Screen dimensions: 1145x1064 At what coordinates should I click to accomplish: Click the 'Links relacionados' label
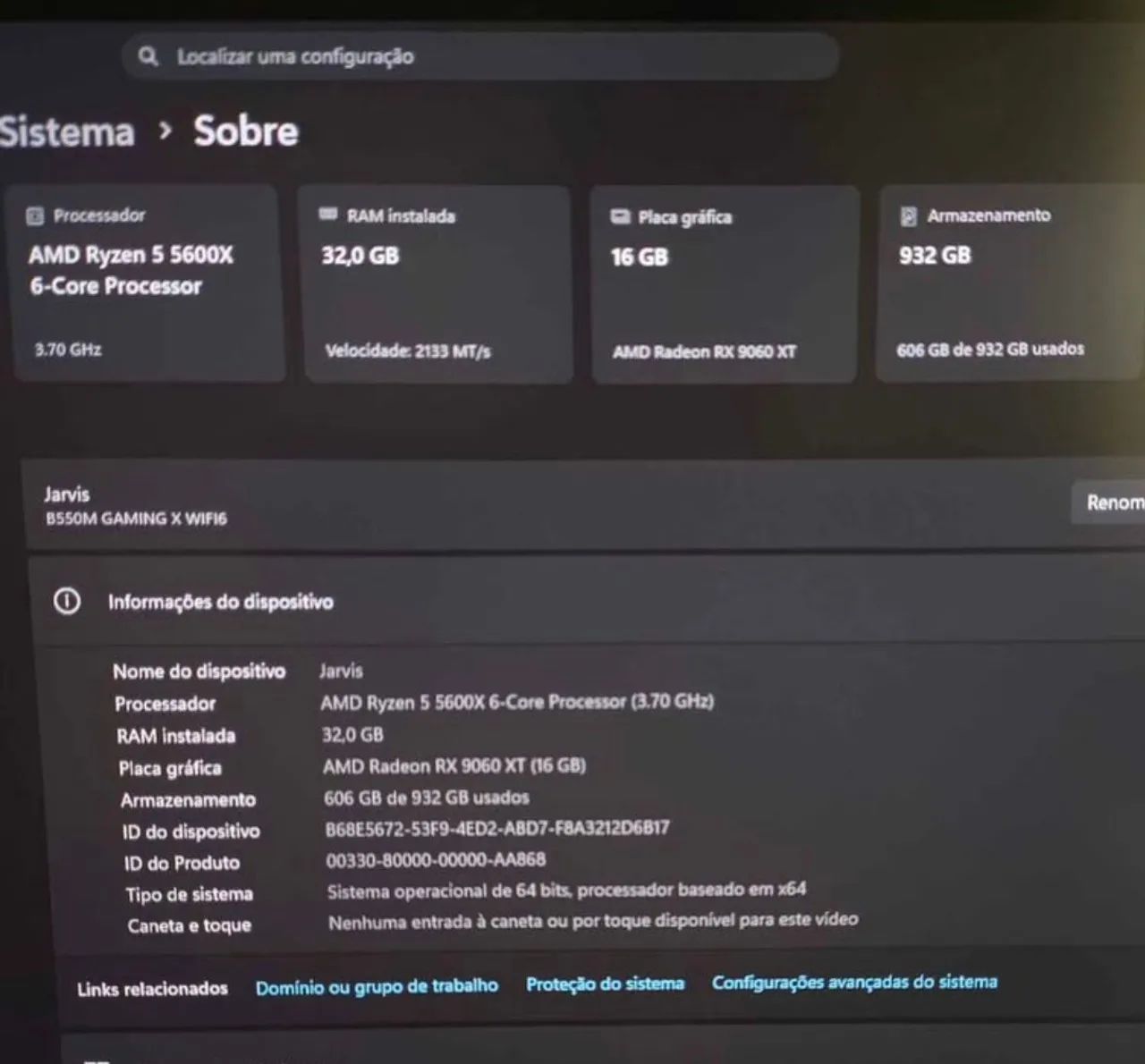point(152,989)
